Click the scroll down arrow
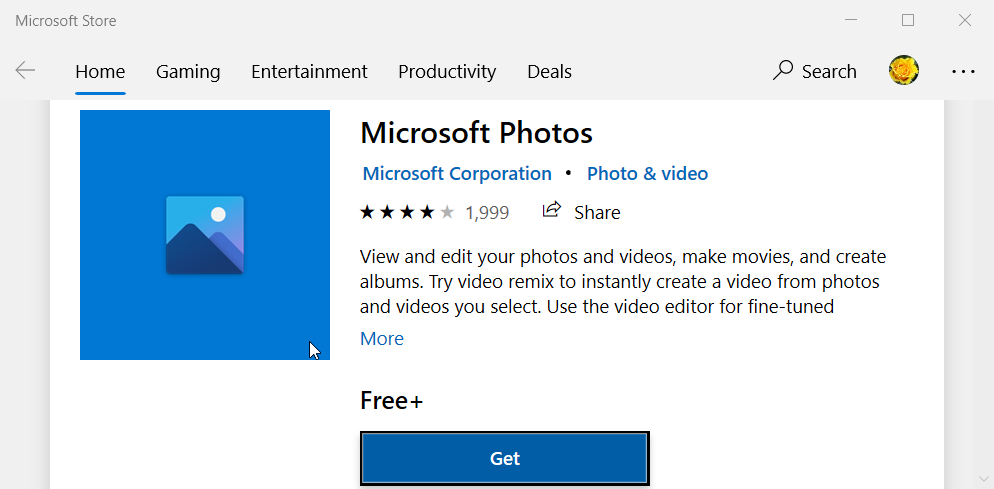This screenshot has height=489, width=994. pyautogui.click(x=983, y=478)
